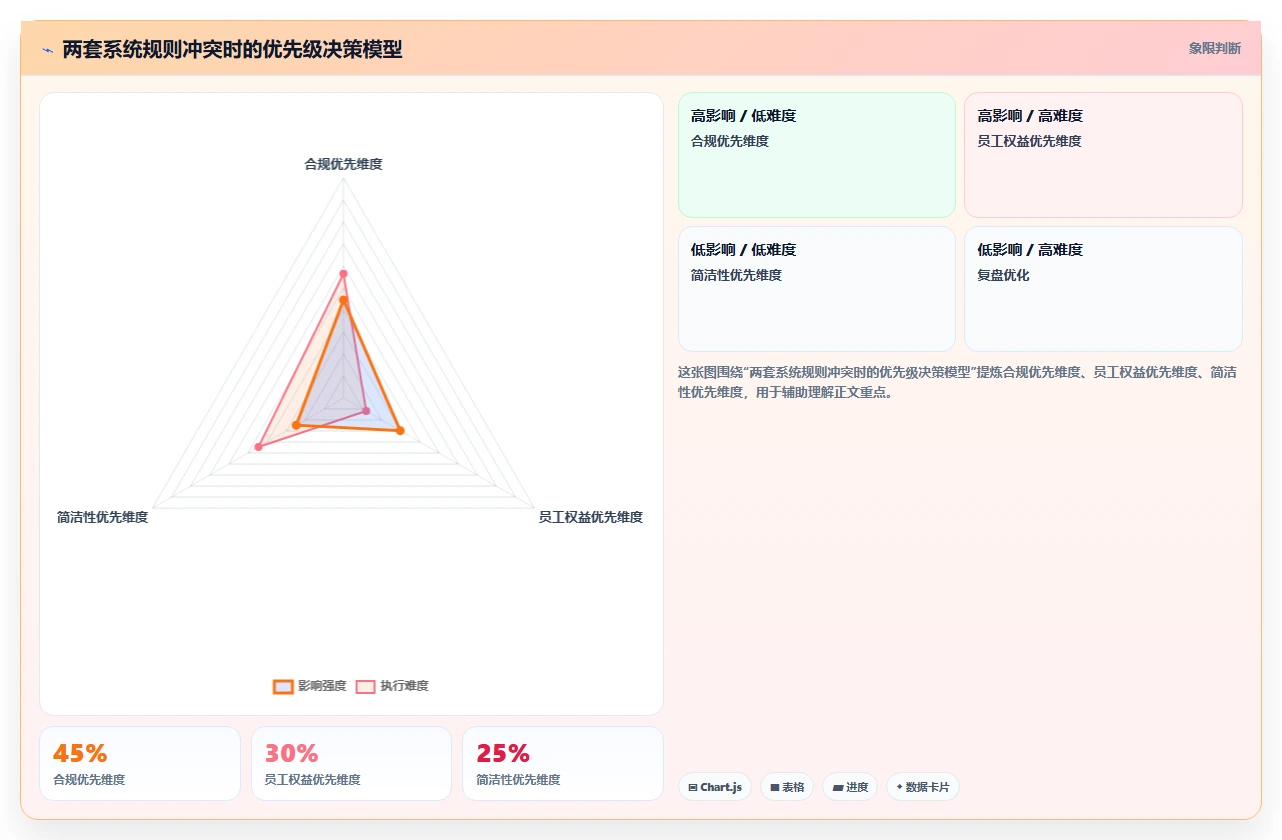Click the 25% 简洁性优先维度 stat card
The height and width of the screenshot is (840, 1282).
562,764
